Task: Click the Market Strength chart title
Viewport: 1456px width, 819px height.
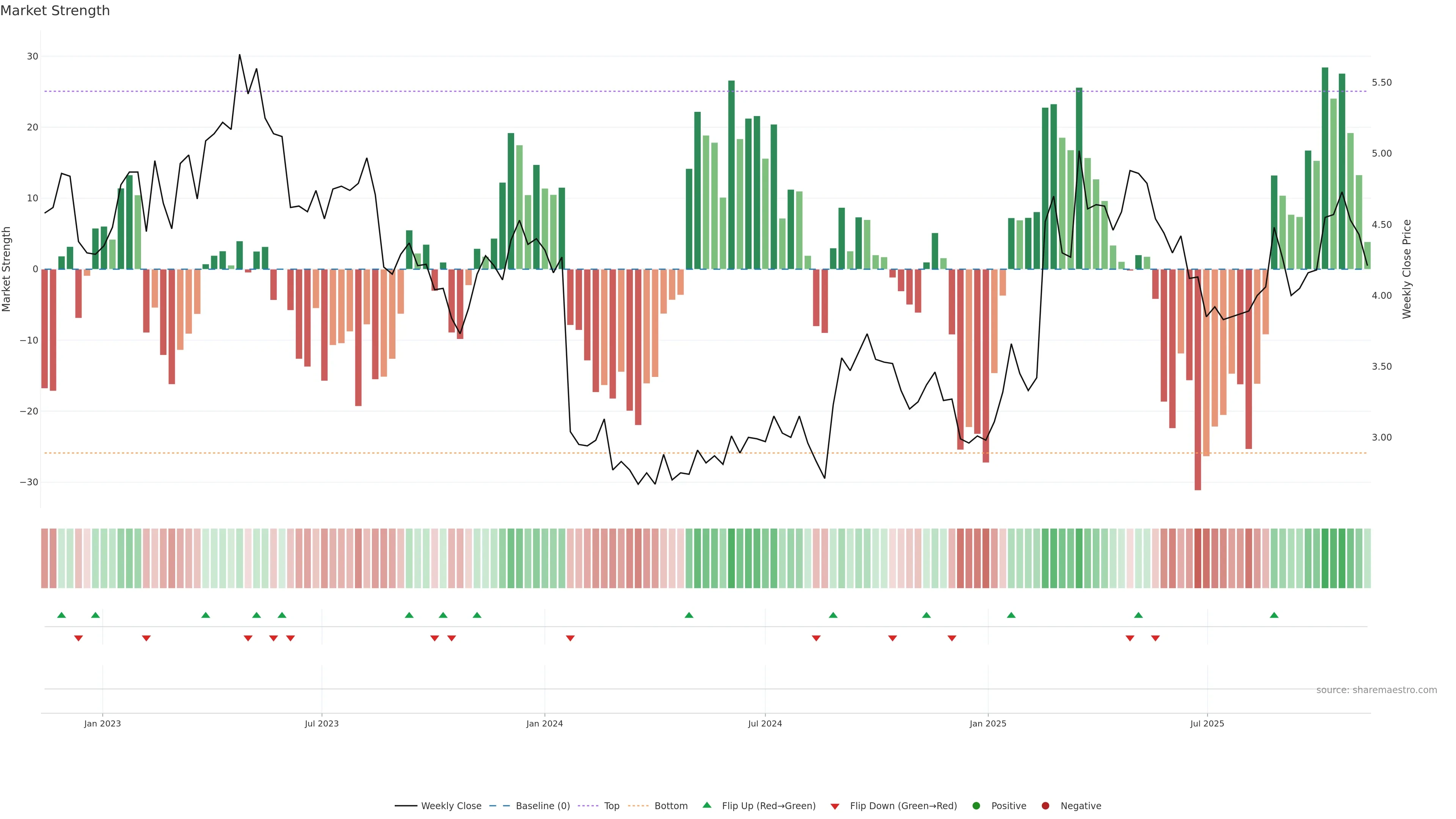Action: (55, 11)
